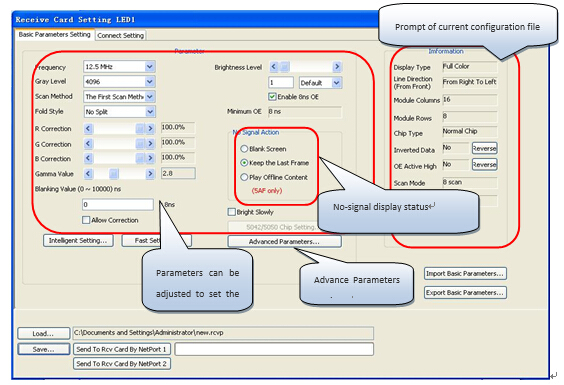Expand the Gray Level dropdown
The height and width of the screenshot is (385, 564).
[150, 82]
